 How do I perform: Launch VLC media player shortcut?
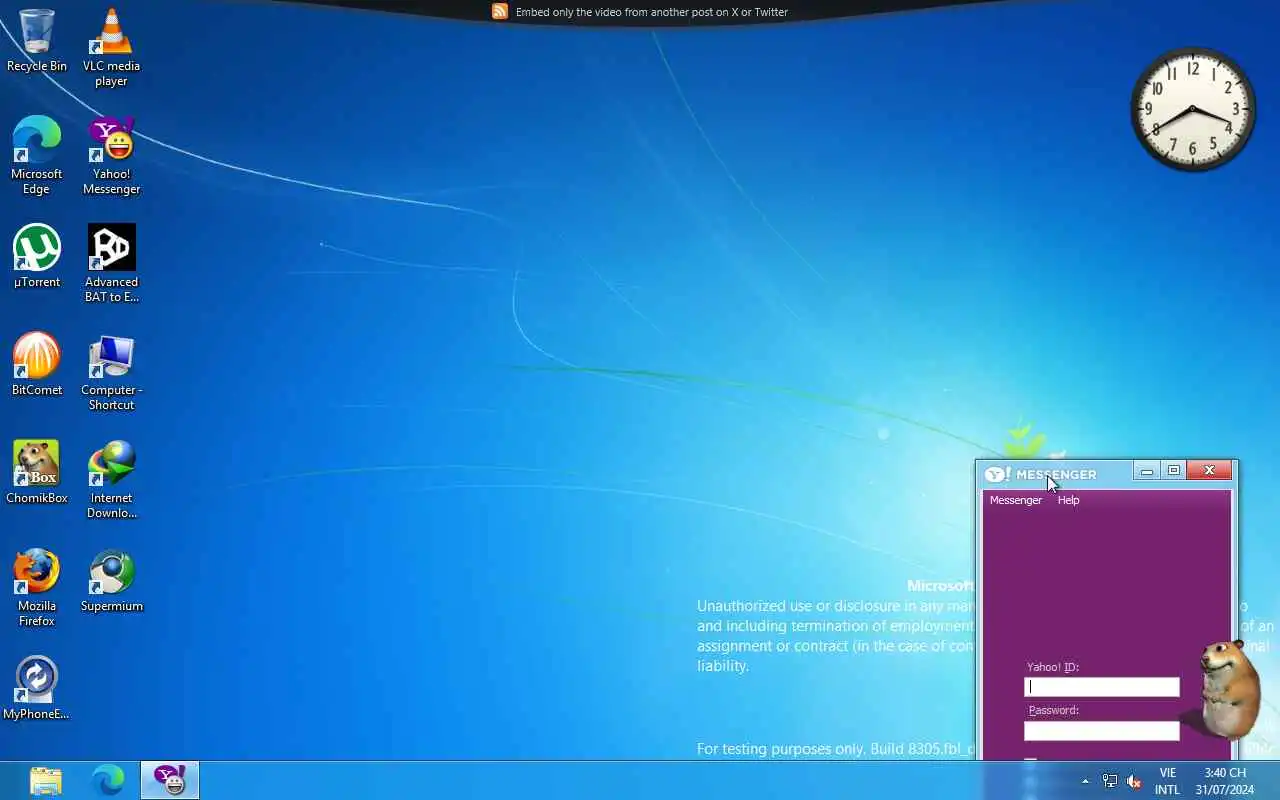[111, 47]
